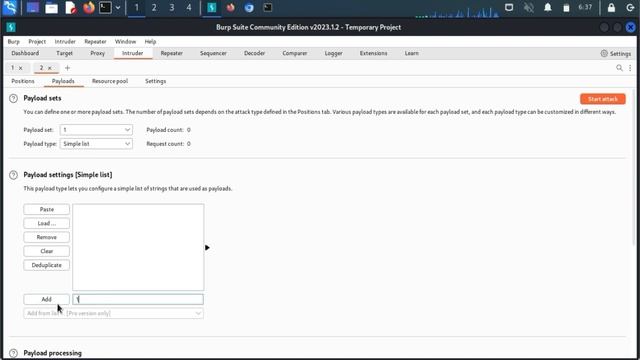Switch to the Logger tab
Image resolution: width=640 pixels, height=360 pixels.
pos(333,53)
